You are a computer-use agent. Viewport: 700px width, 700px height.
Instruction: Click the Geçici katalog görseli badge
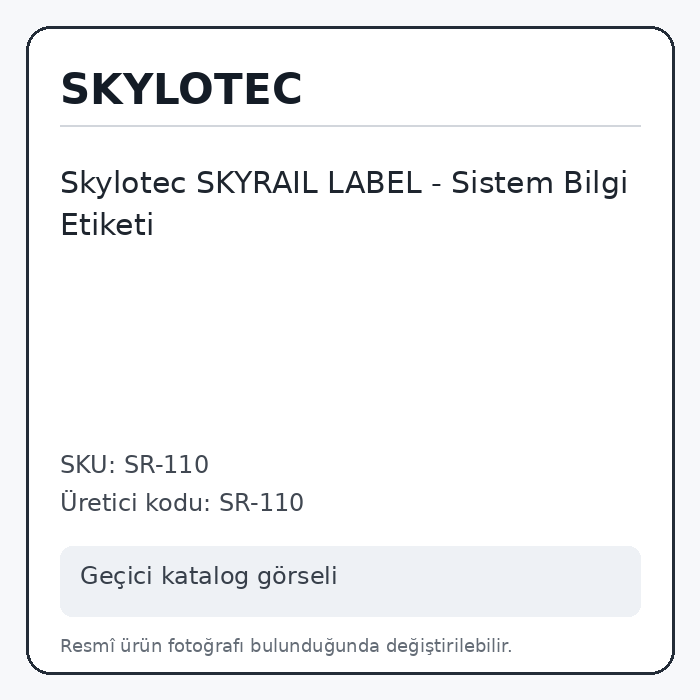tap(350, 581)
